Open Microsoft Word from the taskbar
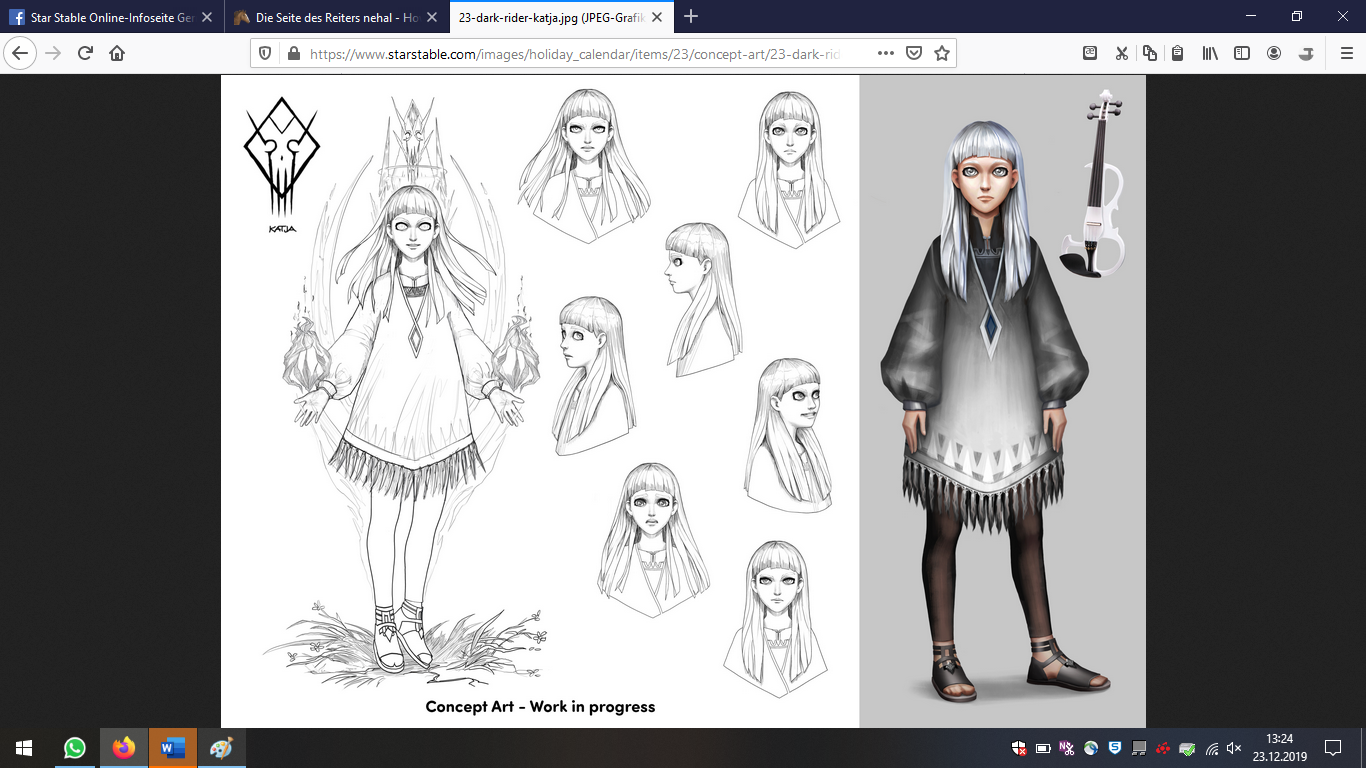 [173, 748]
